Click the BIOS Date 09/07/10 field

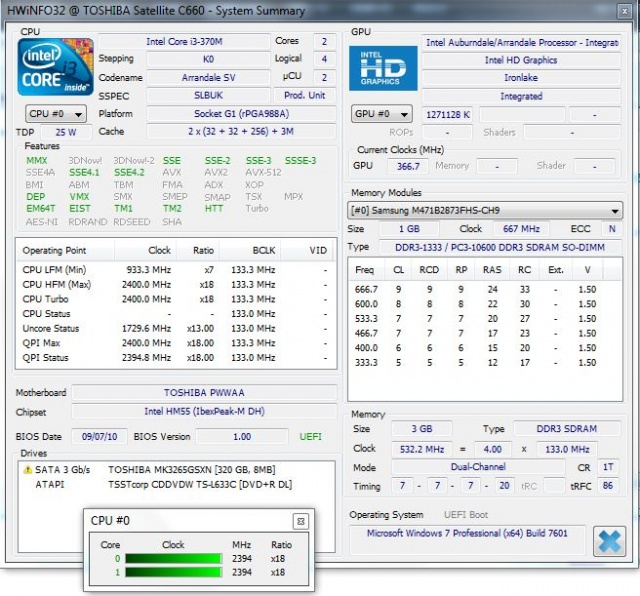(x=99, y=436)
